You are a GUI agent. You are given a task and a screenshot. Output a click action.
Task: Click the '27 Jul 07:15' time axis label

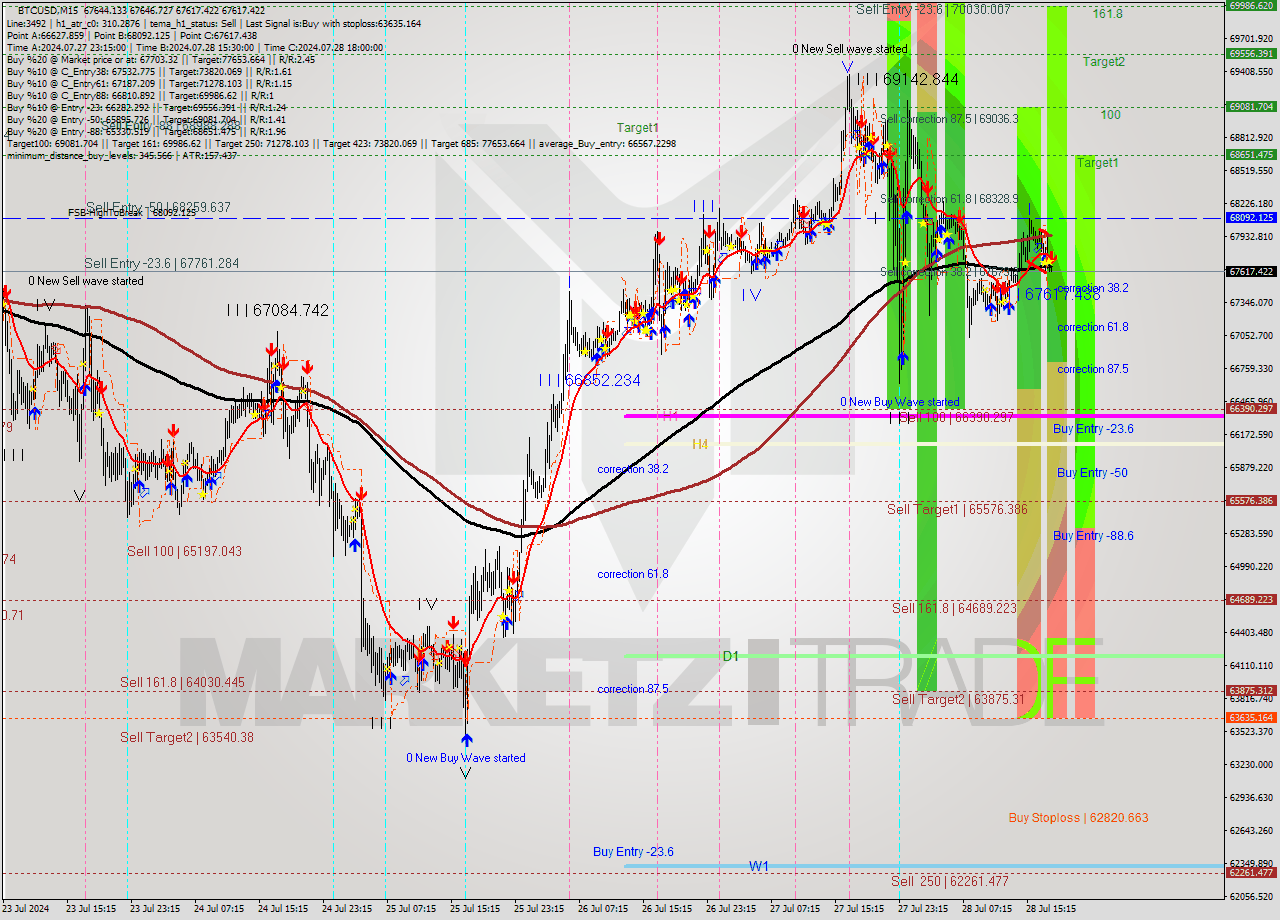pos(795,909)
